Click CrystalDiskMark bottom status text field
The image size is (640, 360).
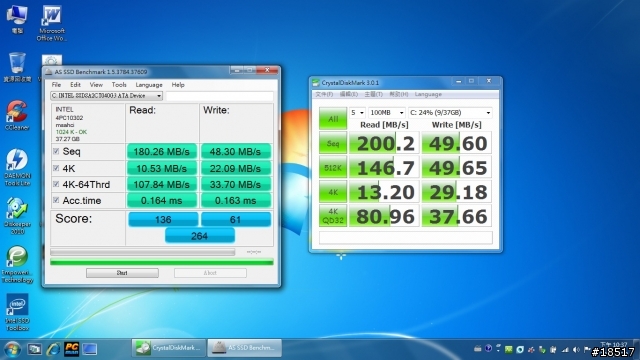(x=406, y=238)
